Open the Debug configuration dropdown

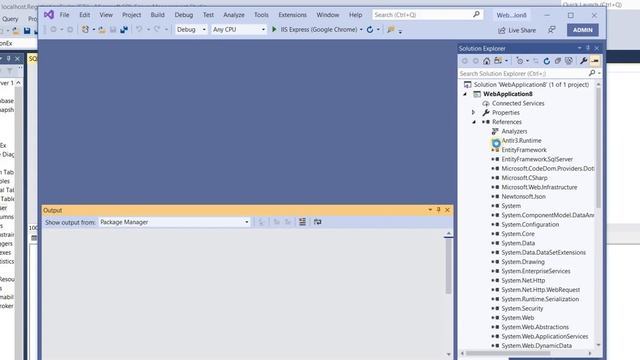coord(191,29)
